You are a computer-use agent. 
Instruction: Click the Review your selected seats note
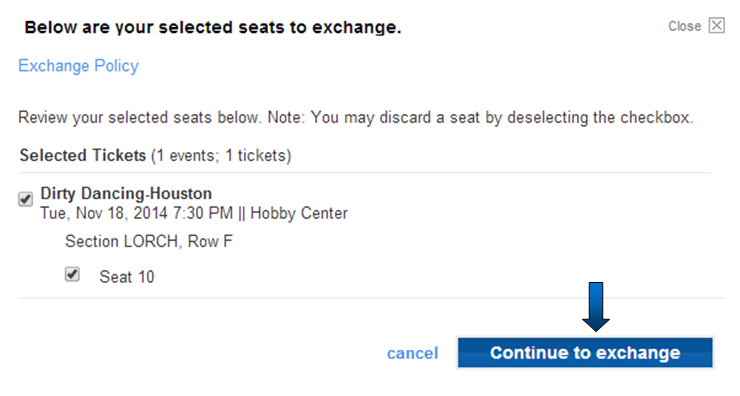coord(355,118)
